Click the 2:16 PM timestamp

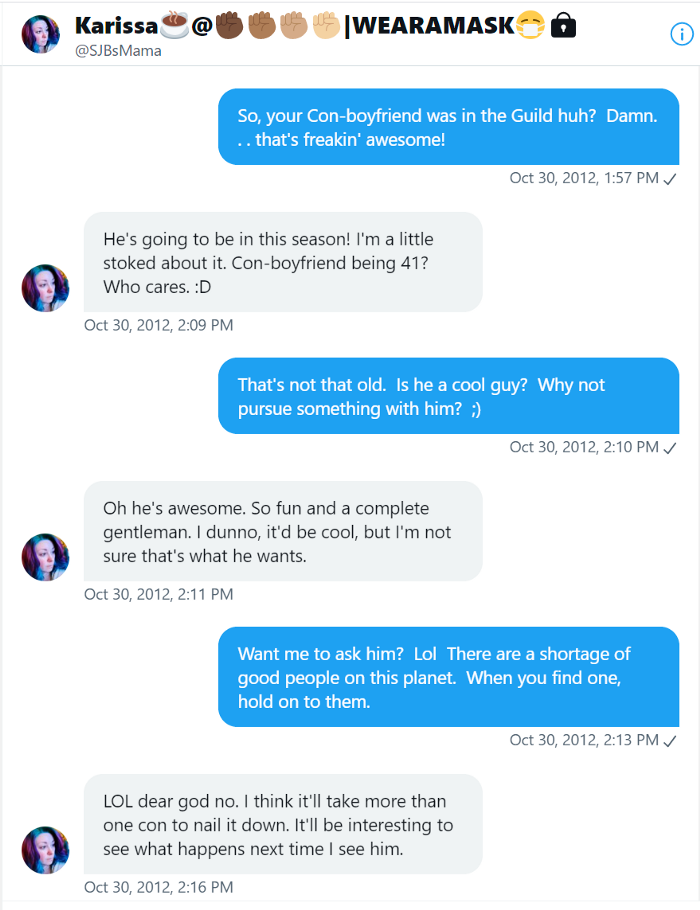pos(158,887)
